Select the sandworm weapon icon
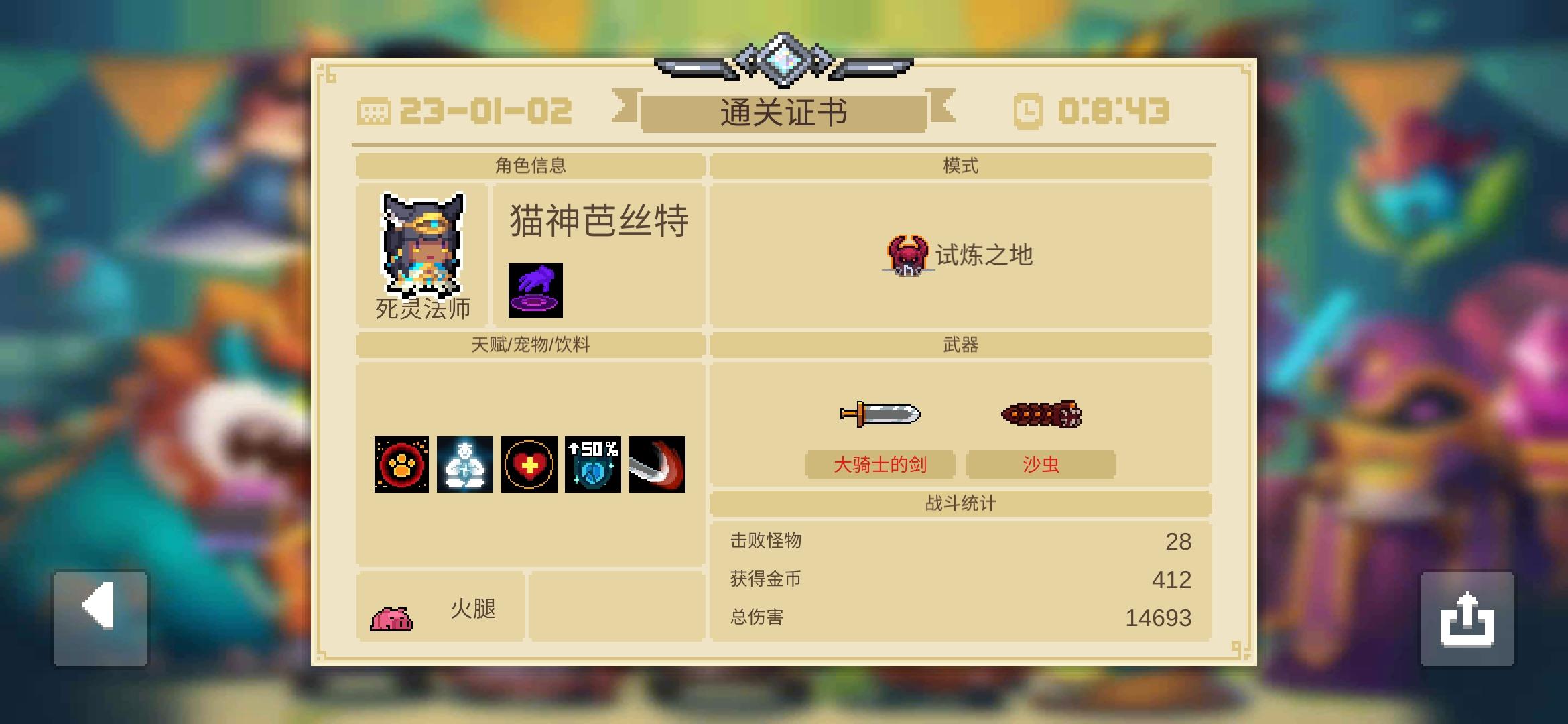The height and width of the screenshot is (724, 1568). pos(1041,414)
